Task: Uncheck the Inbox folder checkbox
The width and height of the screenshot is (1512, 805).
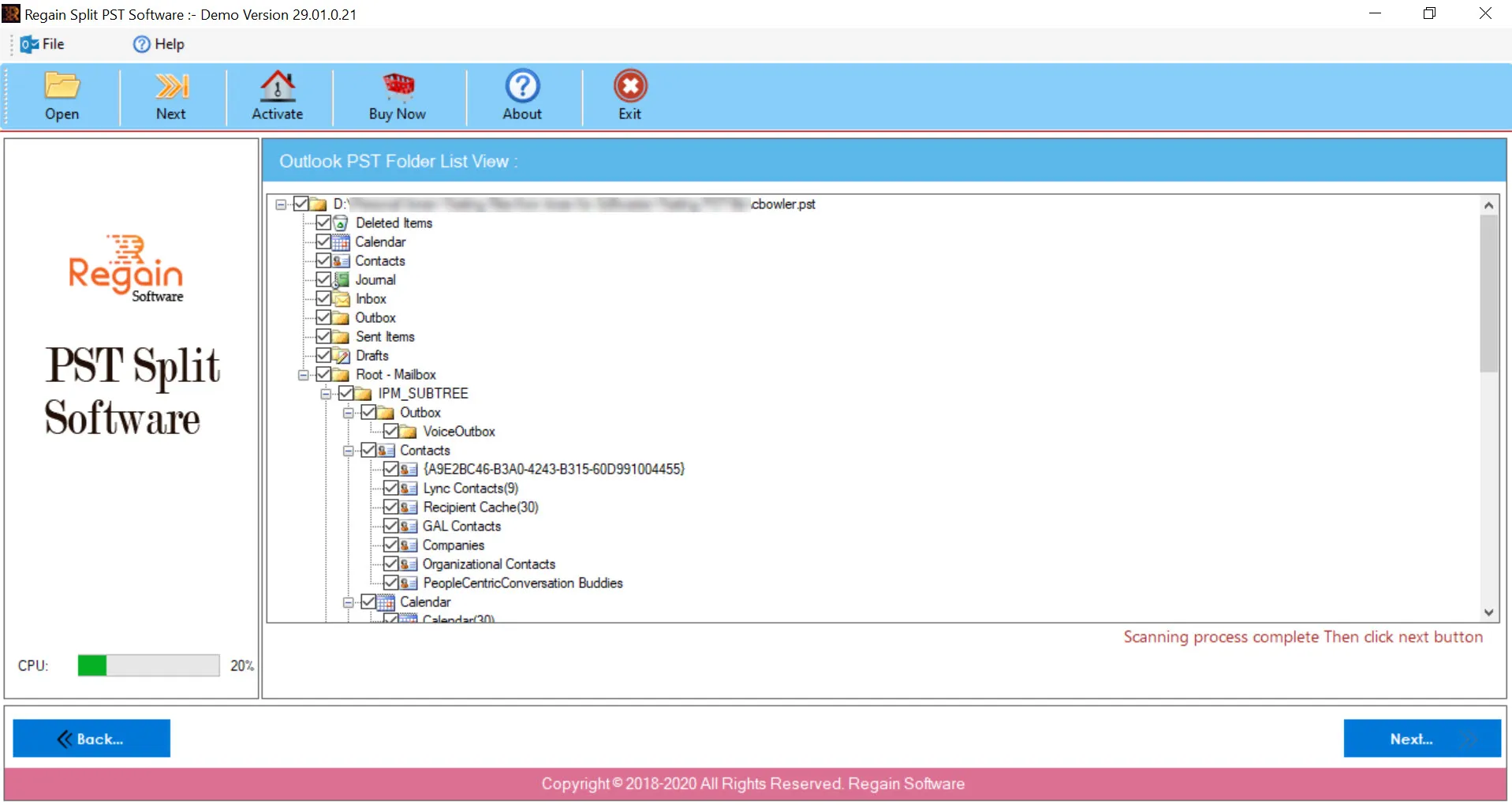Action: tap(323, 299)
